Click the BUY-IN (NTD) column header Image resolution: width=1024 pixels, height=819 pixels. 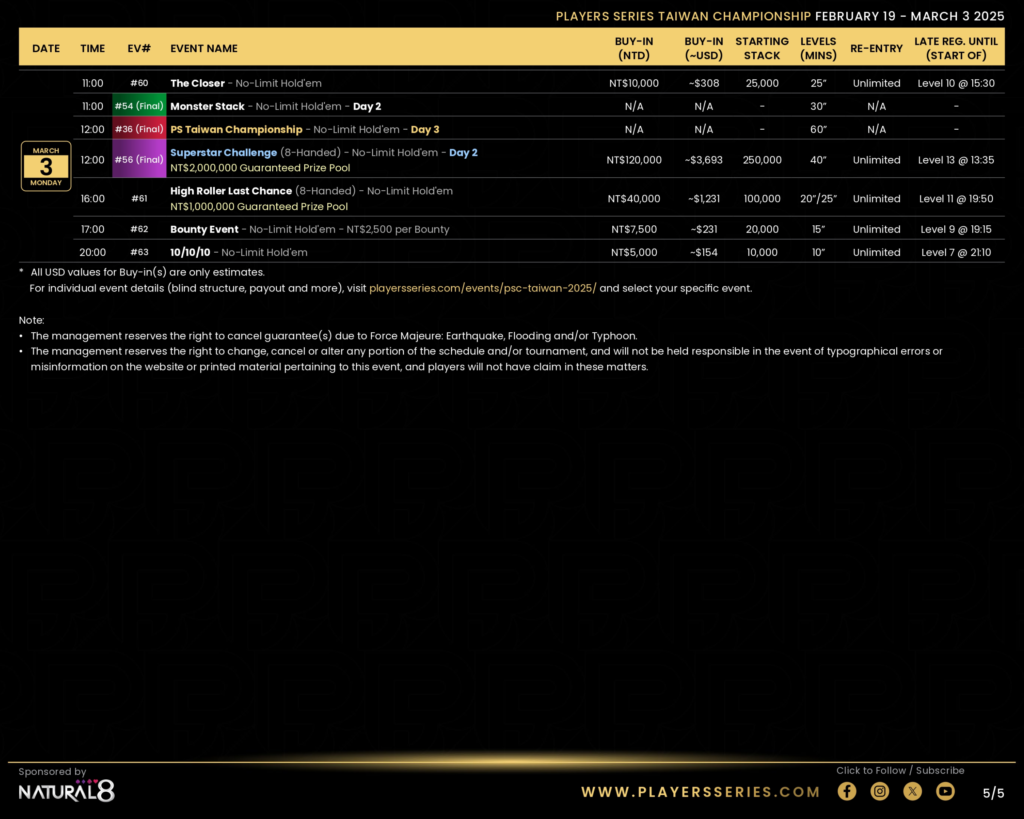[x=634, y=48]
